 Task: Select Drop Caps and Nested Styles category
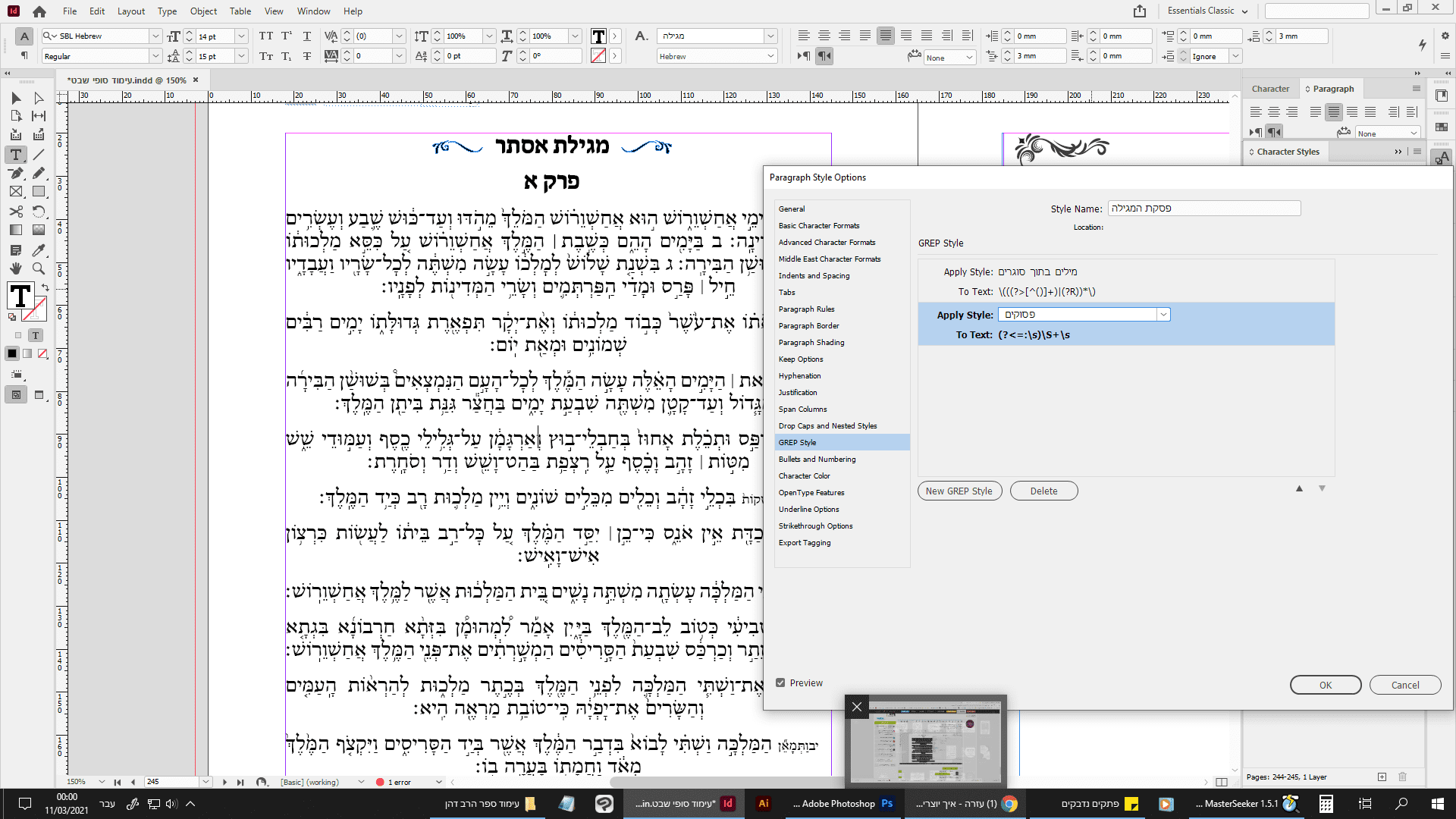[x=827, y=425]
